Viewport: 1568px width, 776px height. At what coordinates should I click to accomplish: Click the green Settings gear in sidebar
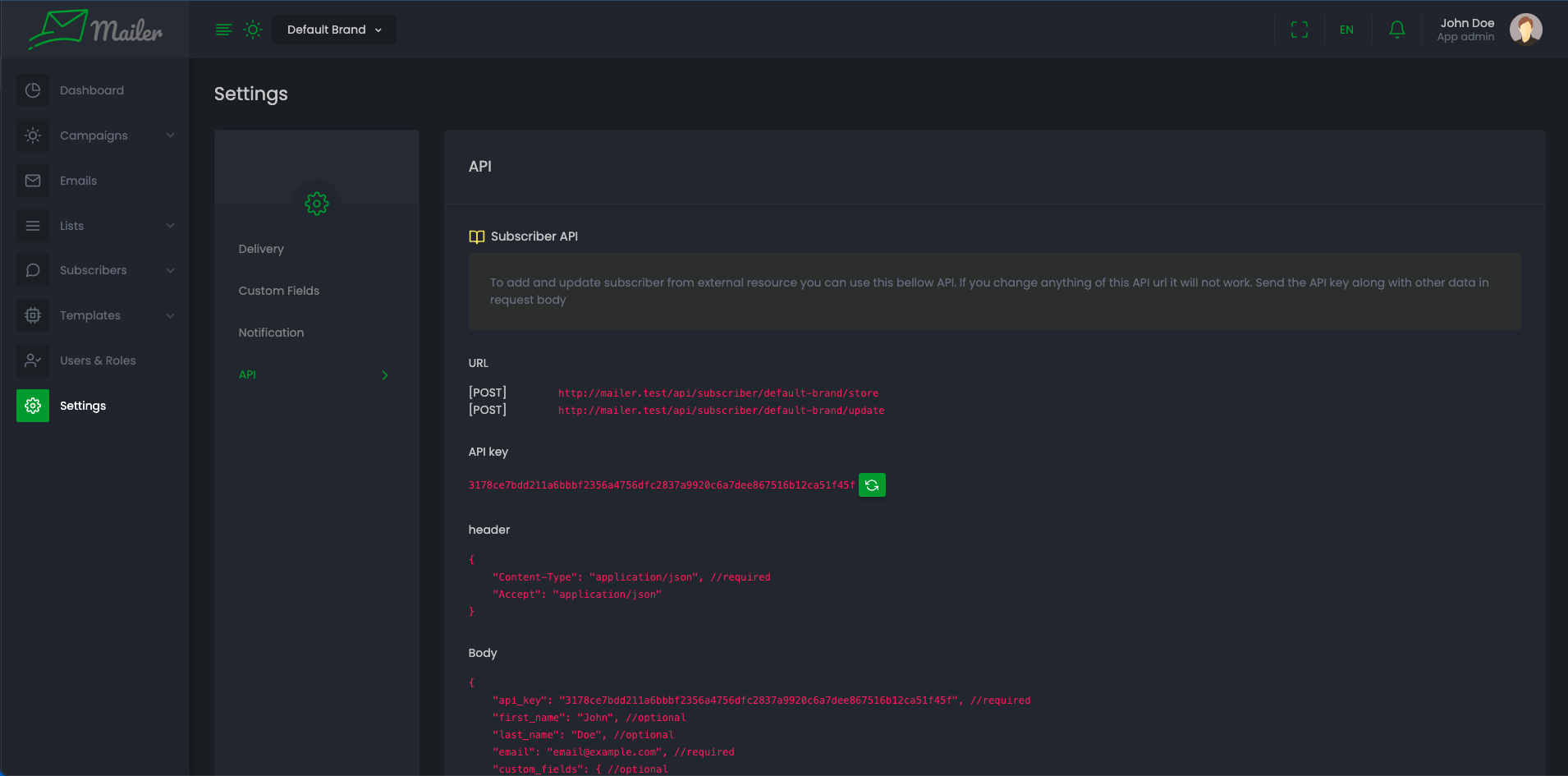(33, 406)
